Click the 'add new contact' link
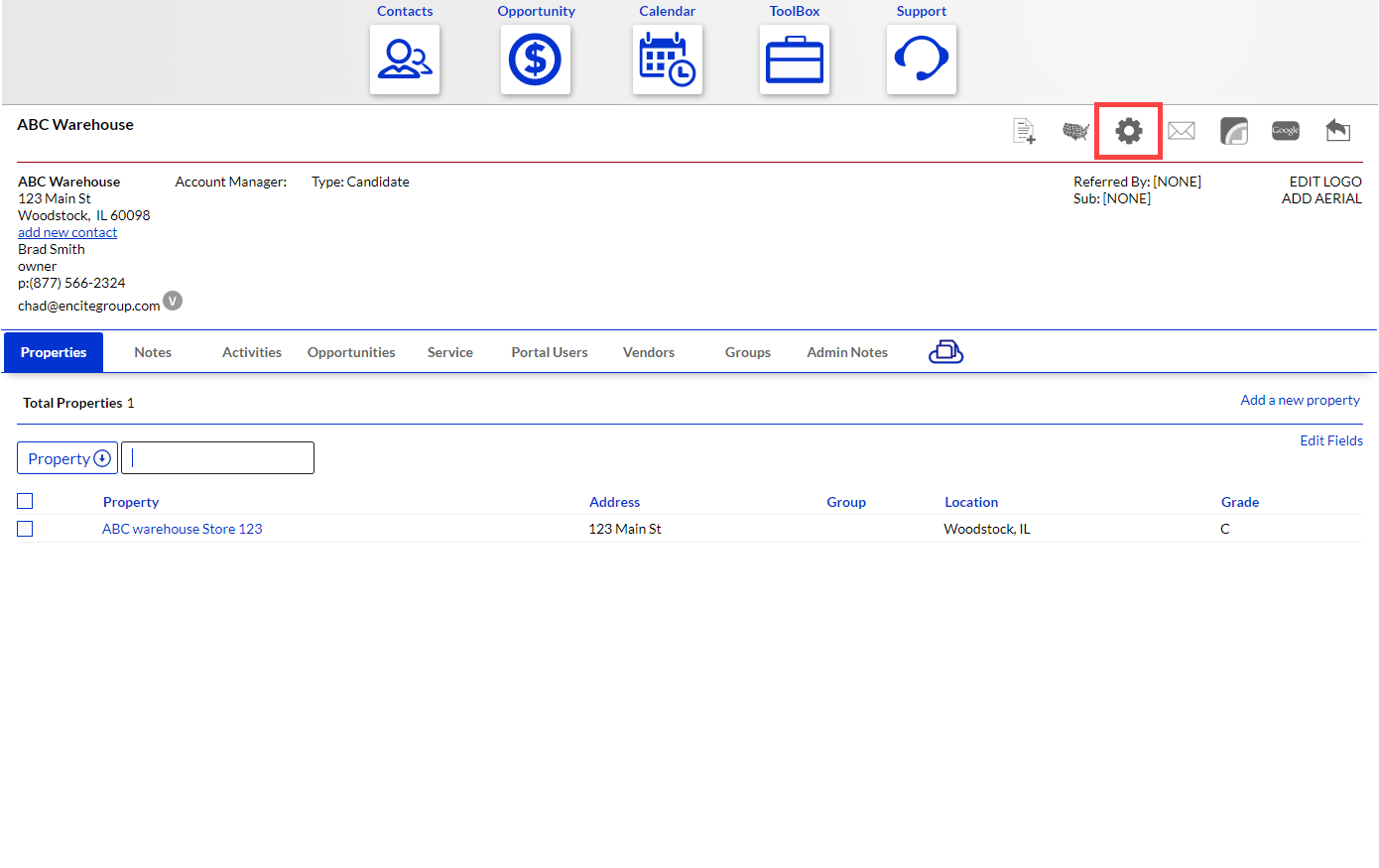This screenshot has width=1379, height=868. [x=67, y=232]
